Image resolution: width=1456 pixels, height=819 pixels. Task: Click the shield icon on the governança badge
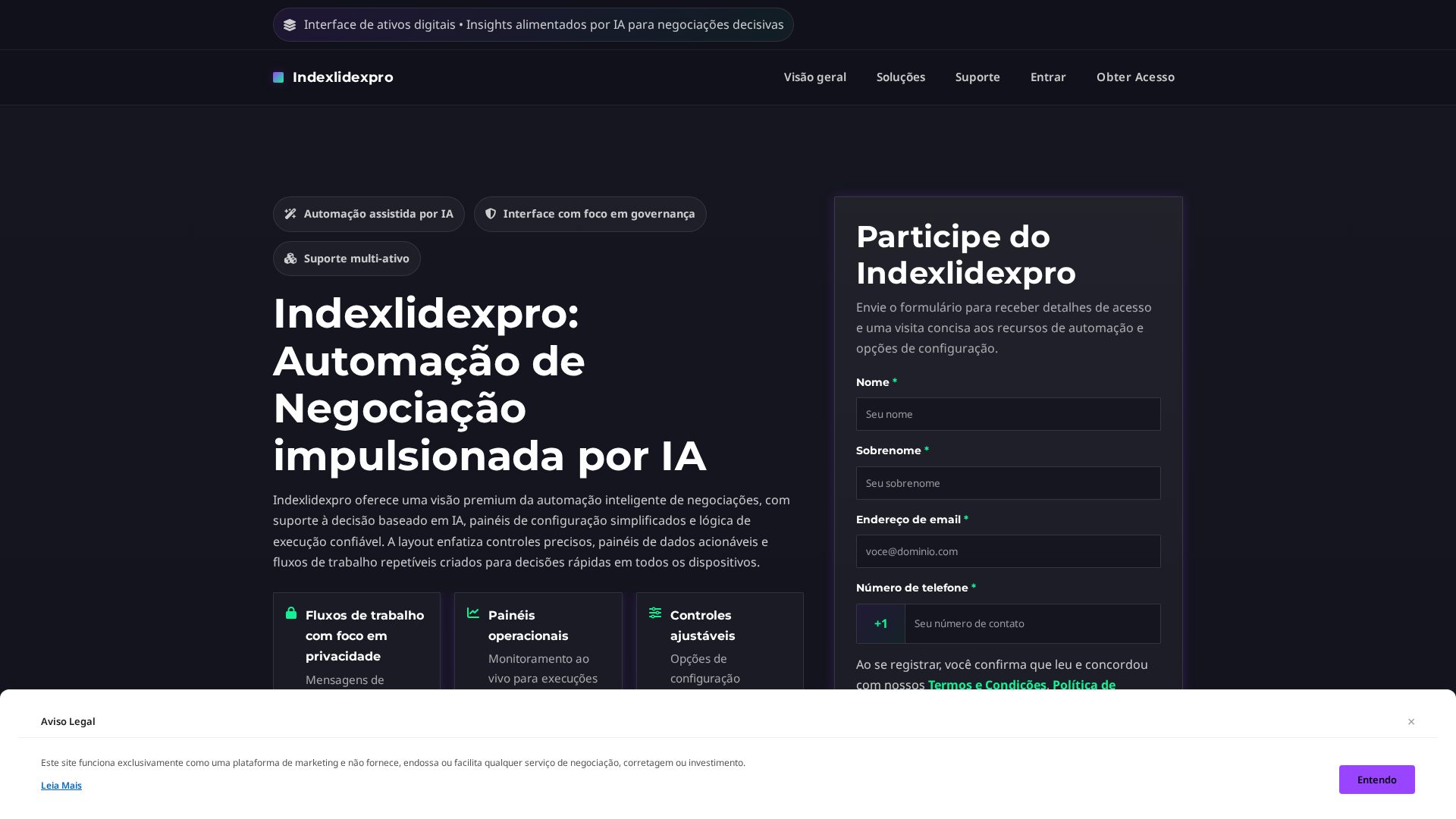point(490,214)
